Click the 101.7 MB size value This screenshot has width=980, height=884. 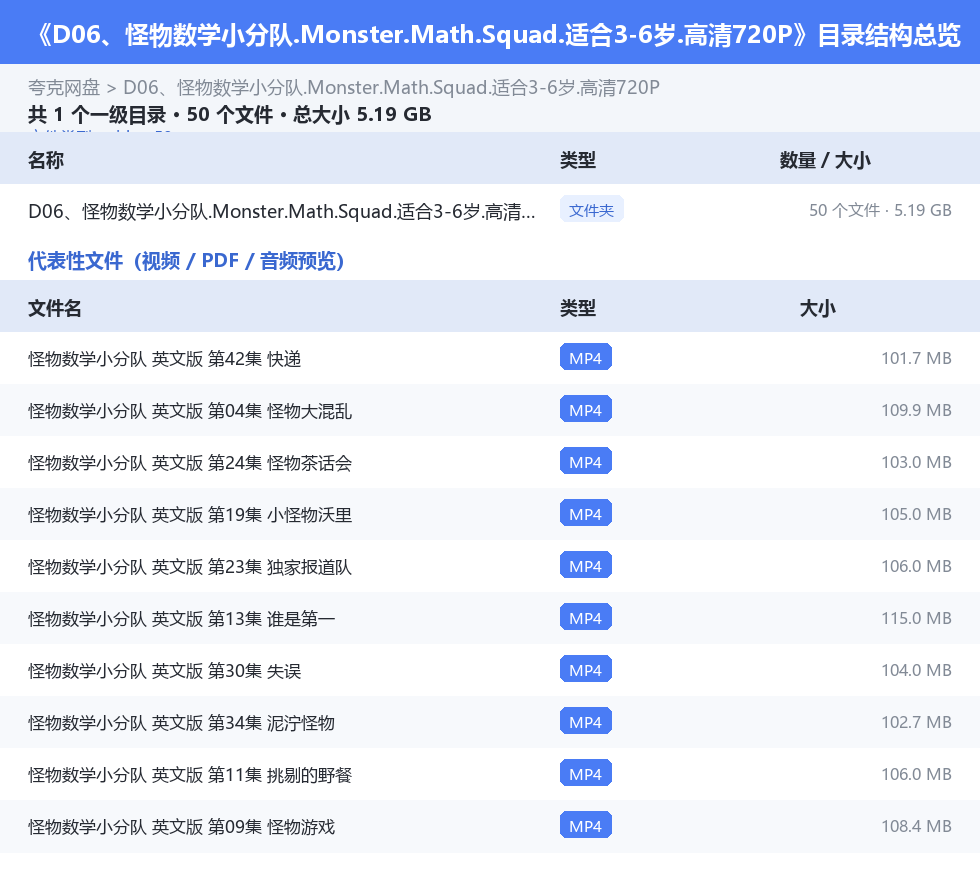[916, 358]
